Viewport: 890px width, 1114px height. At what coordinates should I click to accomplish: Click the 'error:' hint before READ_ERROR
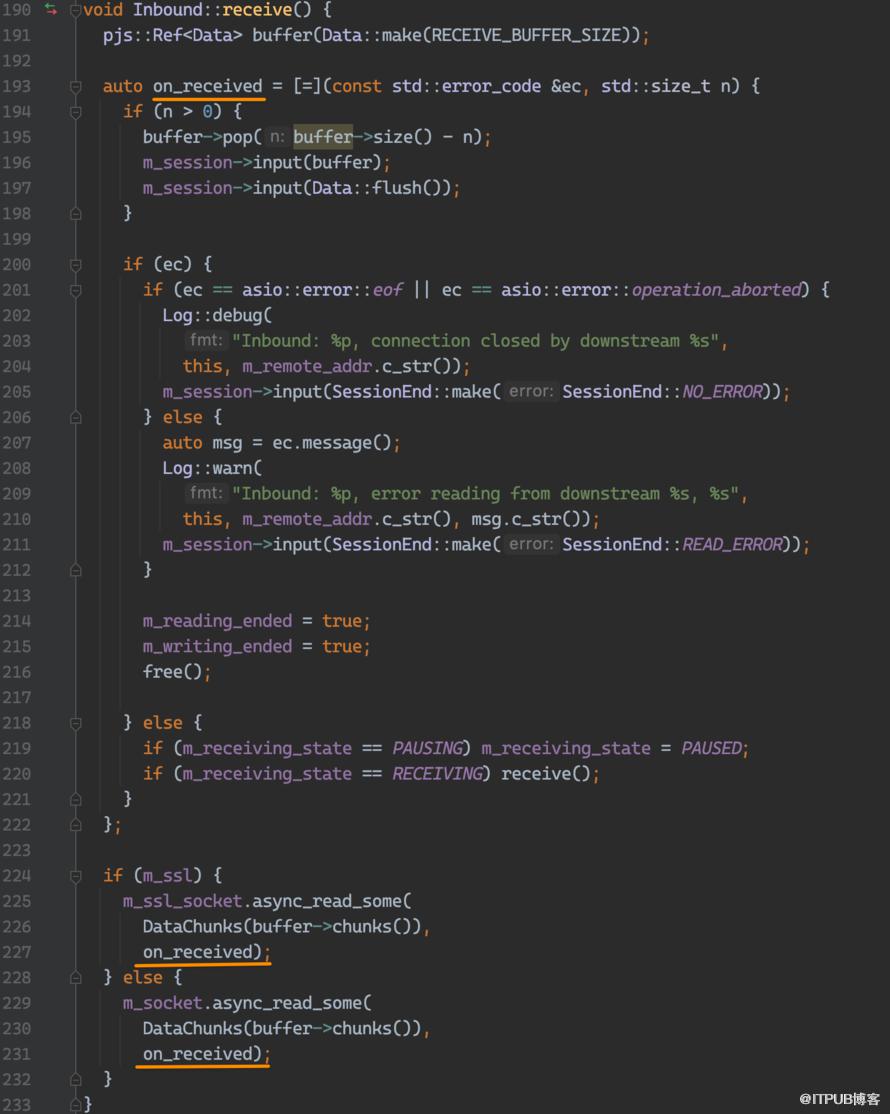coord(531,544)
